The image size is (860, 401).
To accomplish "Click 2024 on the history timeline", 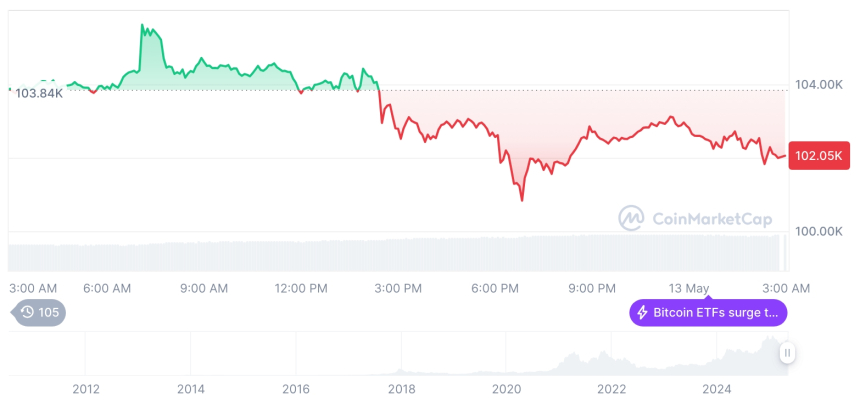I will (x=717, y=389).
